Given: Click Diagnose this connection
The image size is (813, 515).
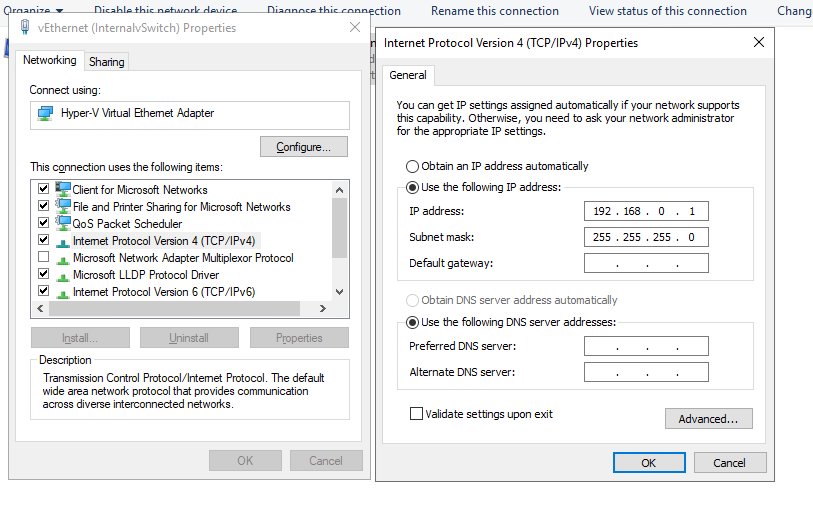Looking at the screenshot, I should (x=334, y=11).
